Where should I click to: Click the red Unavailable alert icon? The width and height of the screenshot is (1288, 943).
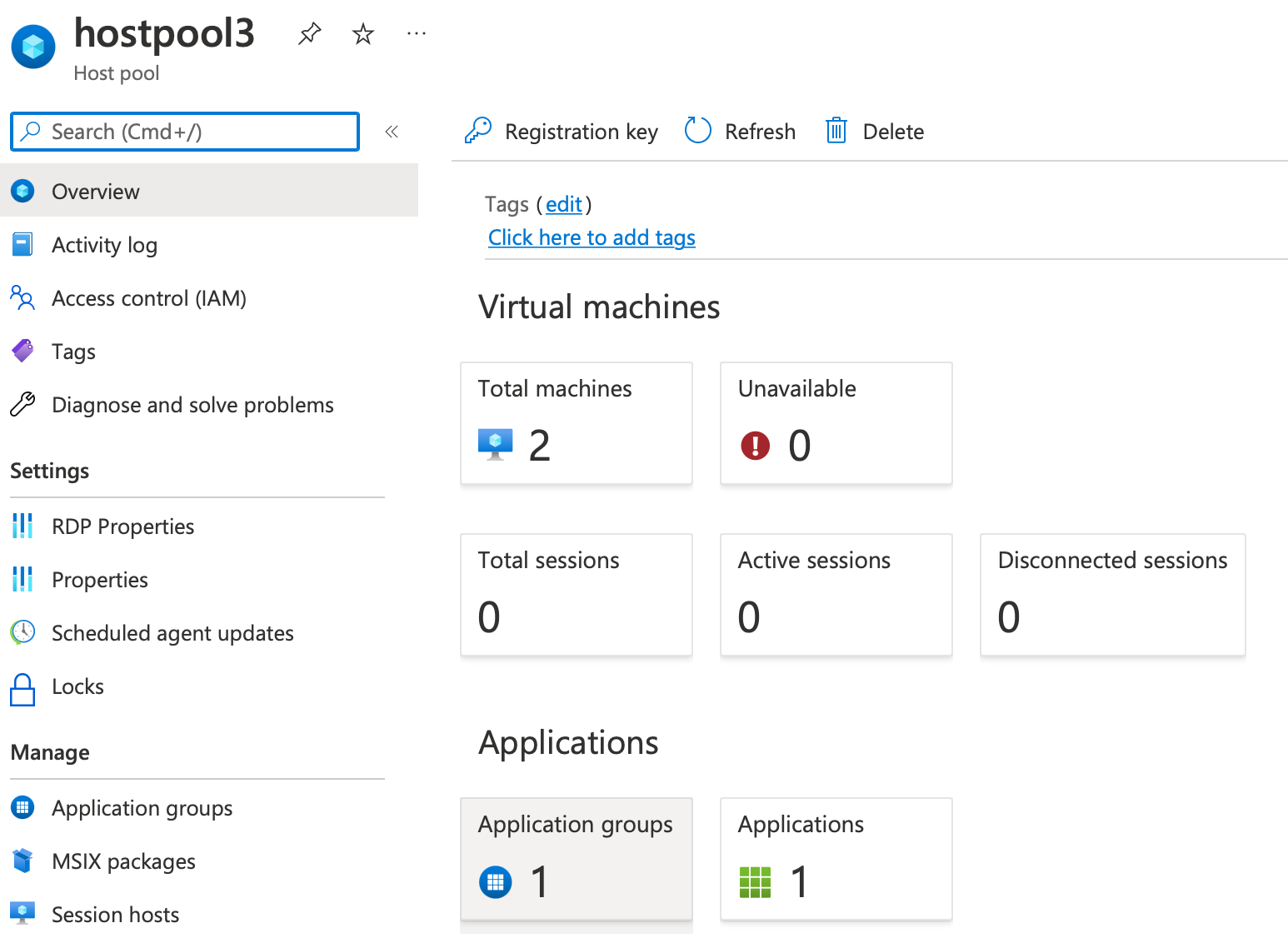pyautogui.click(x=756, y=445)
